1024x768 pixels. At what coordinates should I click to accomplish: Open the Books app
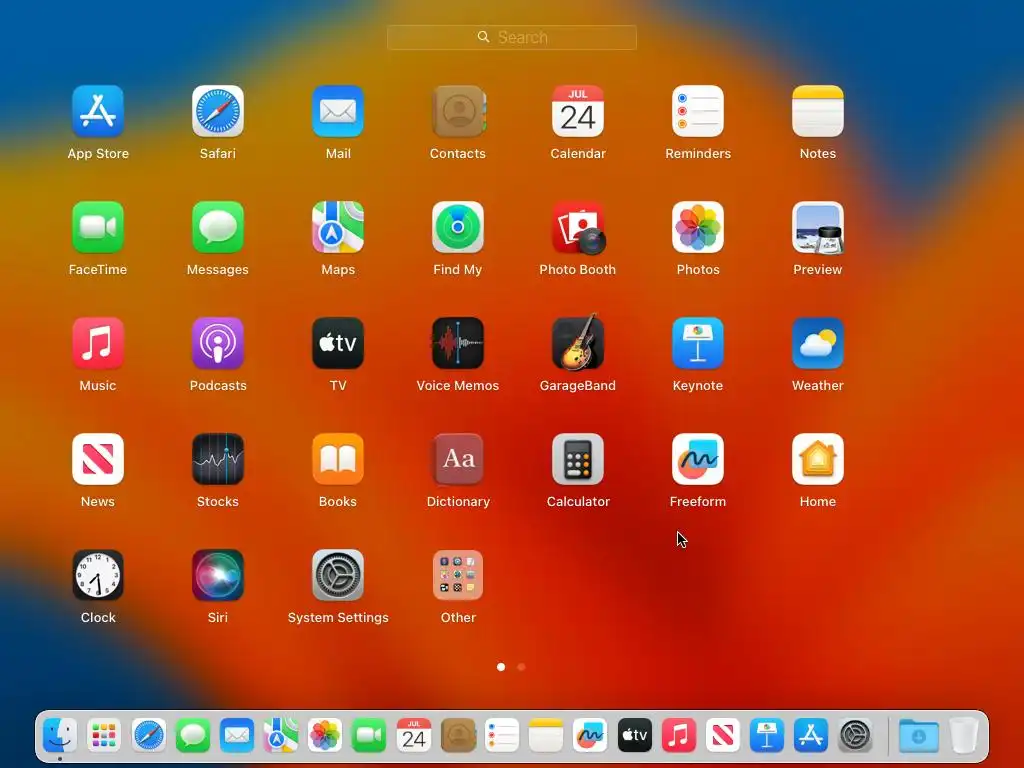[x=338, y=459]
